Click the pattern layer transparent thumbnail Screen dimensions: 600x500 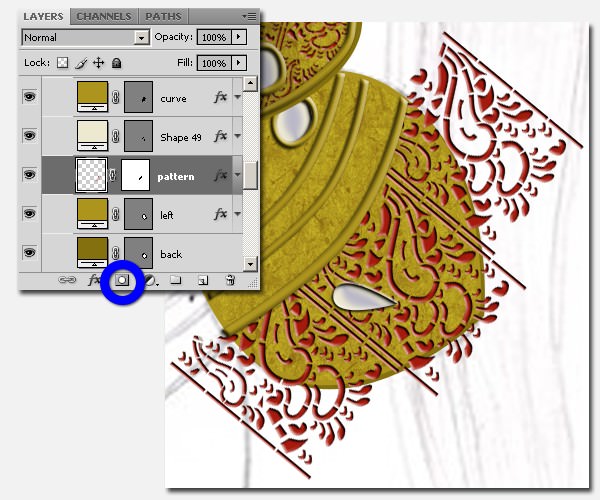[91, 175]
